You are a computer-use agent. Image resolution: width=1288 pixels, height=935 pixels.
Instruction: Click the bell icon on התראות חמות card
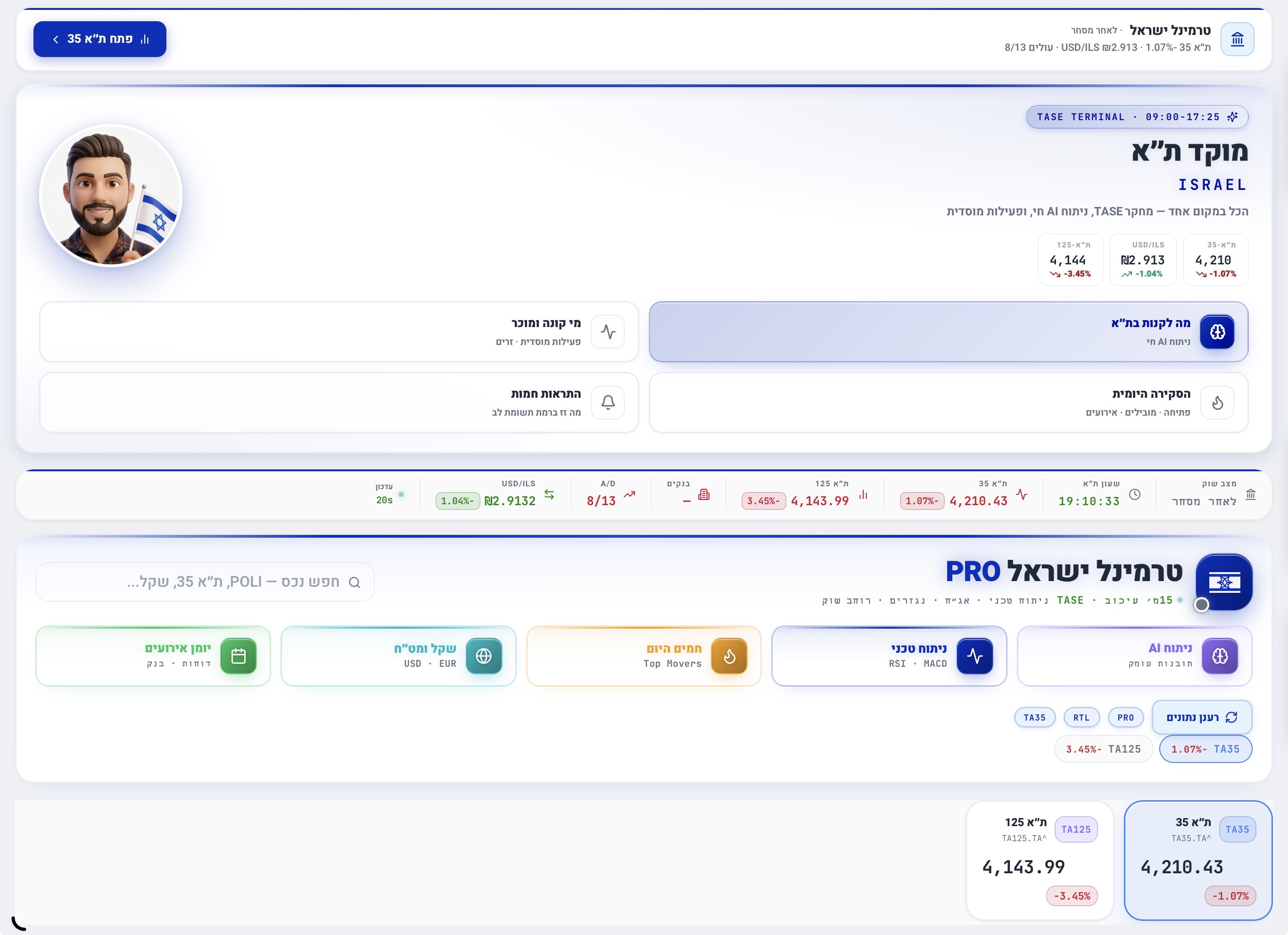point(608,402)
